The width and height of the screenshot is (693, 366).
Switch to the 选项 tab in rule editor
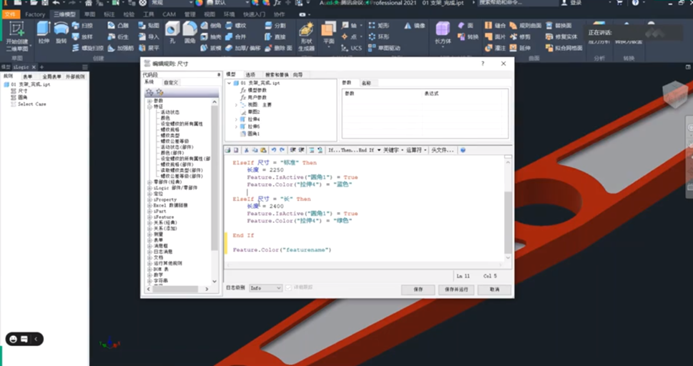pyautogui.click(x=250, y=75)
